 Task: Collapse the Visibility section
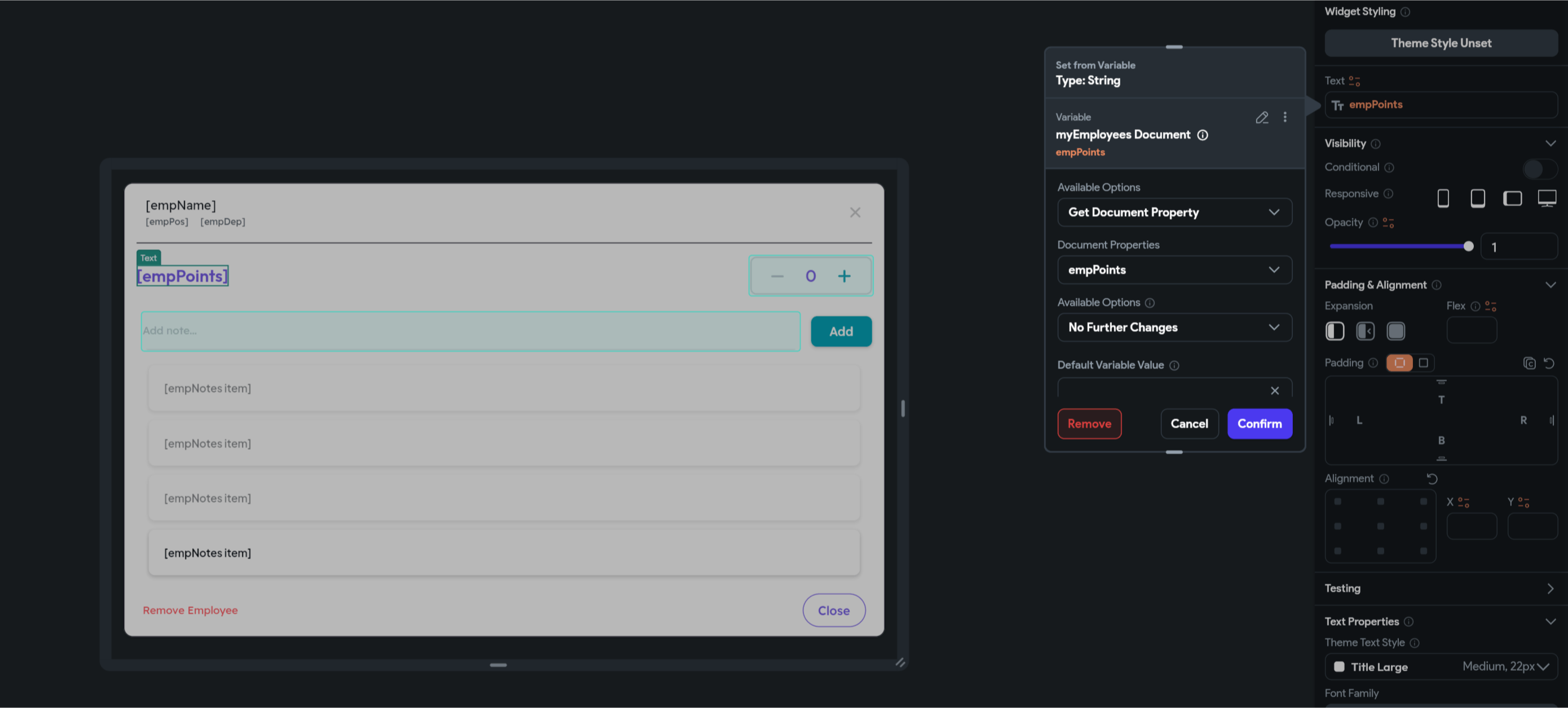[1551, 143]
